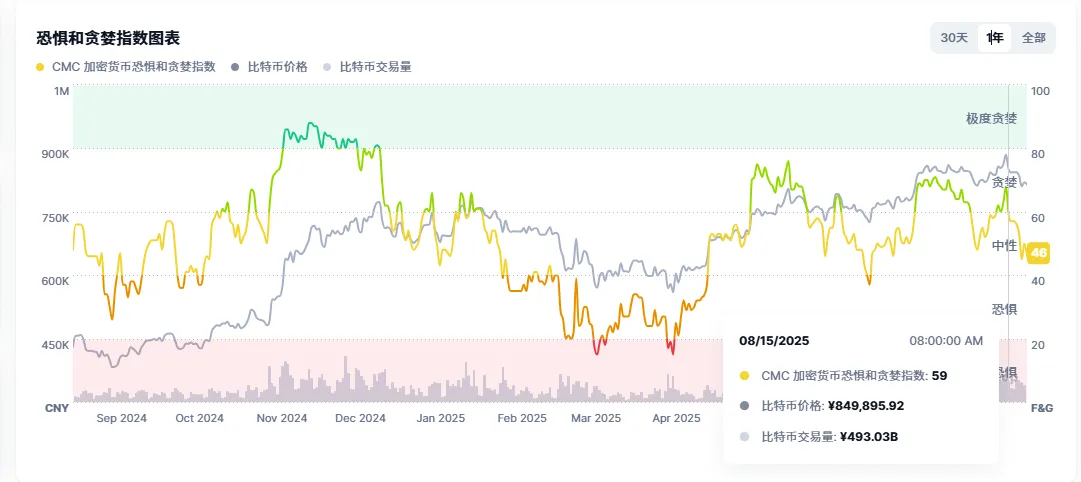1081x482 pixels.
Task: Click the dark gray 比特币价格 dot in the tooltip
Action: 744,406
